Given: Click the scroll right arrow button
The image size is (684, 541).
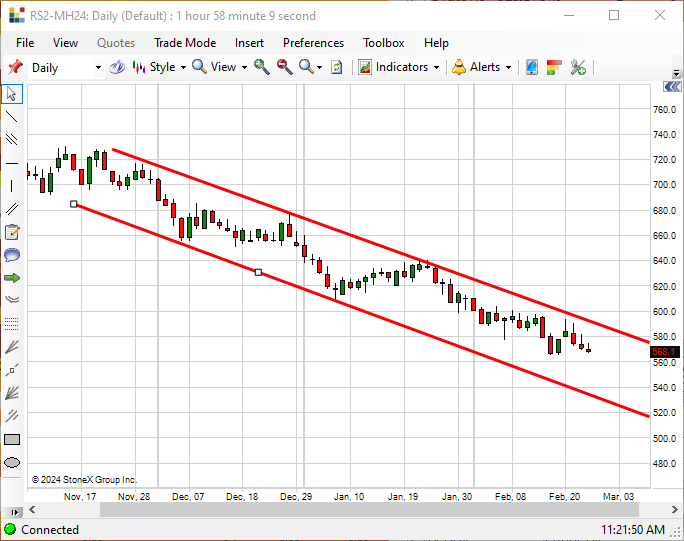Looking at the screenshot, I should (674, 509).
